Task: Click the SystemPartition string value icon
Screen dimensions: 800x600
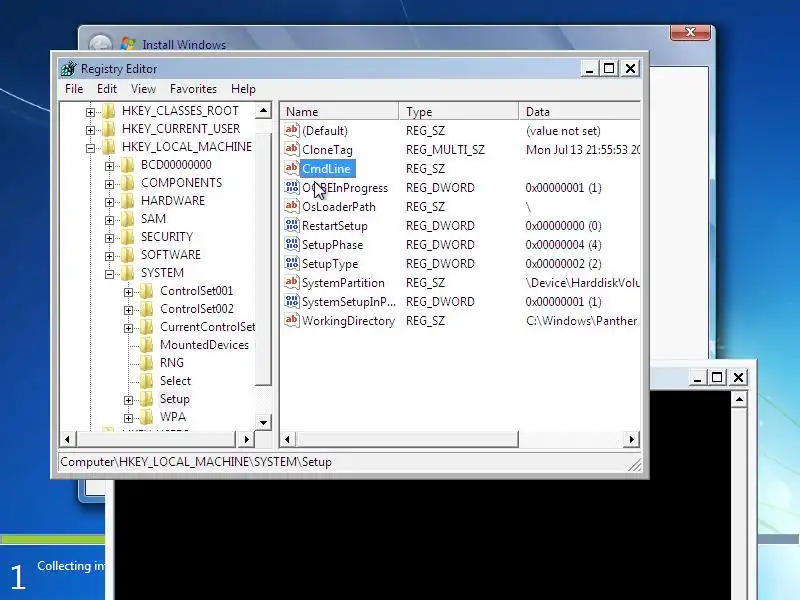Action: (x=292, y=282)
